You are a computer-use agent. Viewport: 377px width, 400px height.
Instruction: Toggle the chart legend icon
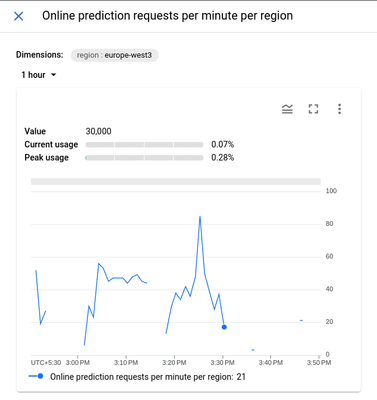pyautogui.click(x=287, y=109)
